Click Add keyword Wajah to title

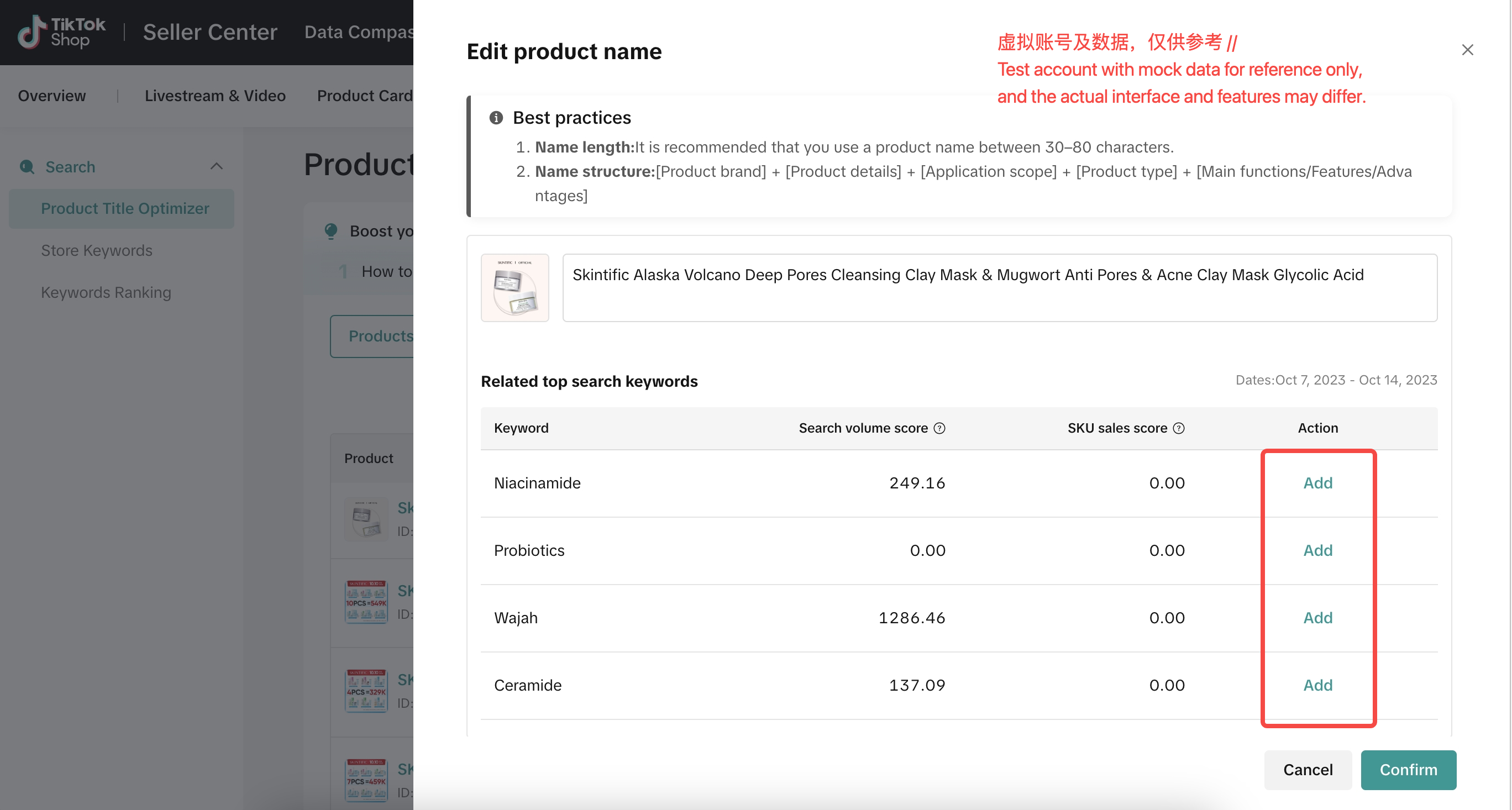(x=1317, y=617)
